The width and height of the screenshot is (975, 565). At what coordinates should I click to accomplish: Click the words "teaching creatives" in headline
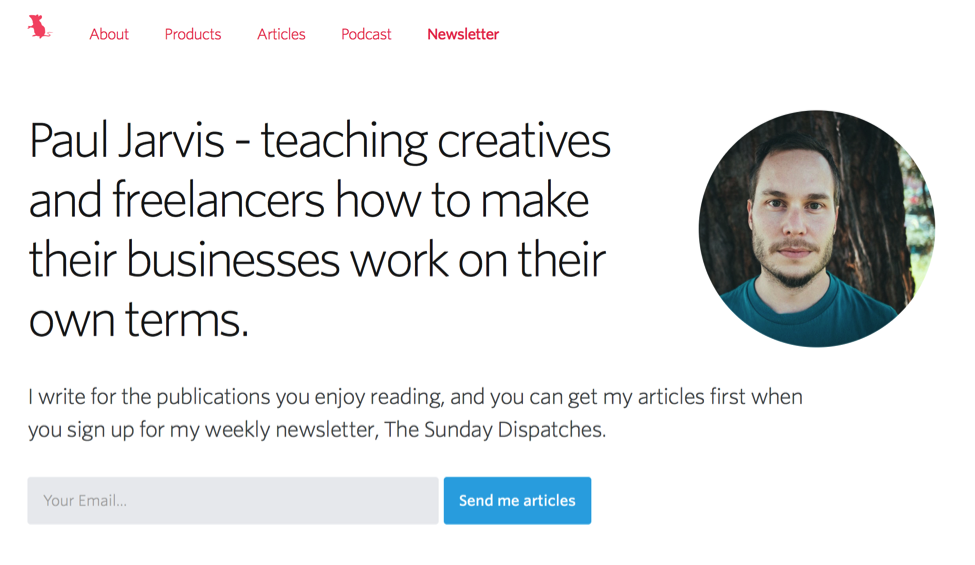coord(436,141)
